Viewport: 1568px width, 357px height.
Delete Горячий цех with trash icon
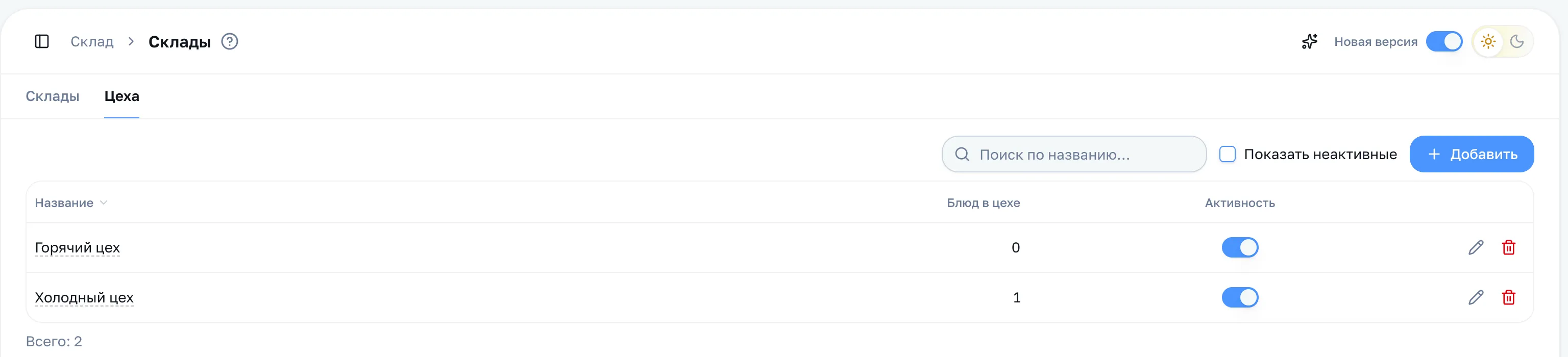pos(1508,247)
